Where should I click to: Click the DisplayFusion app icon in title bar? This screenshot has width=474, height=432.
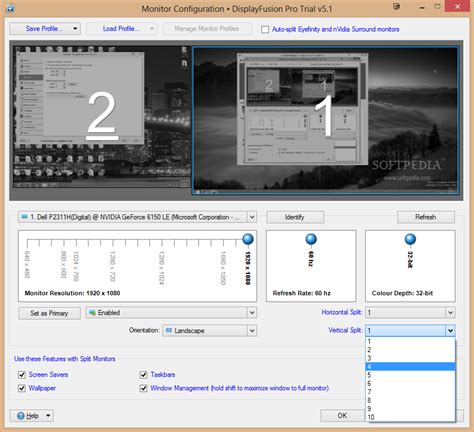10,8
